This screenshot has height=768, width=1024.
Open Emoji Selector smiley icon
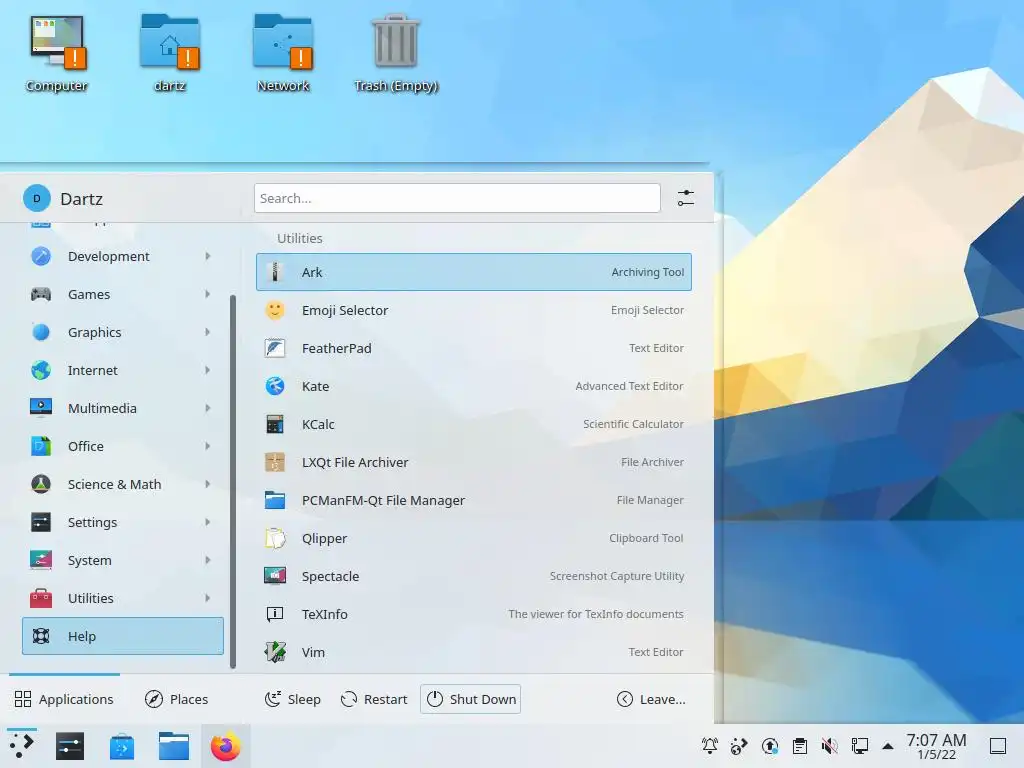[x=275, y=310]
